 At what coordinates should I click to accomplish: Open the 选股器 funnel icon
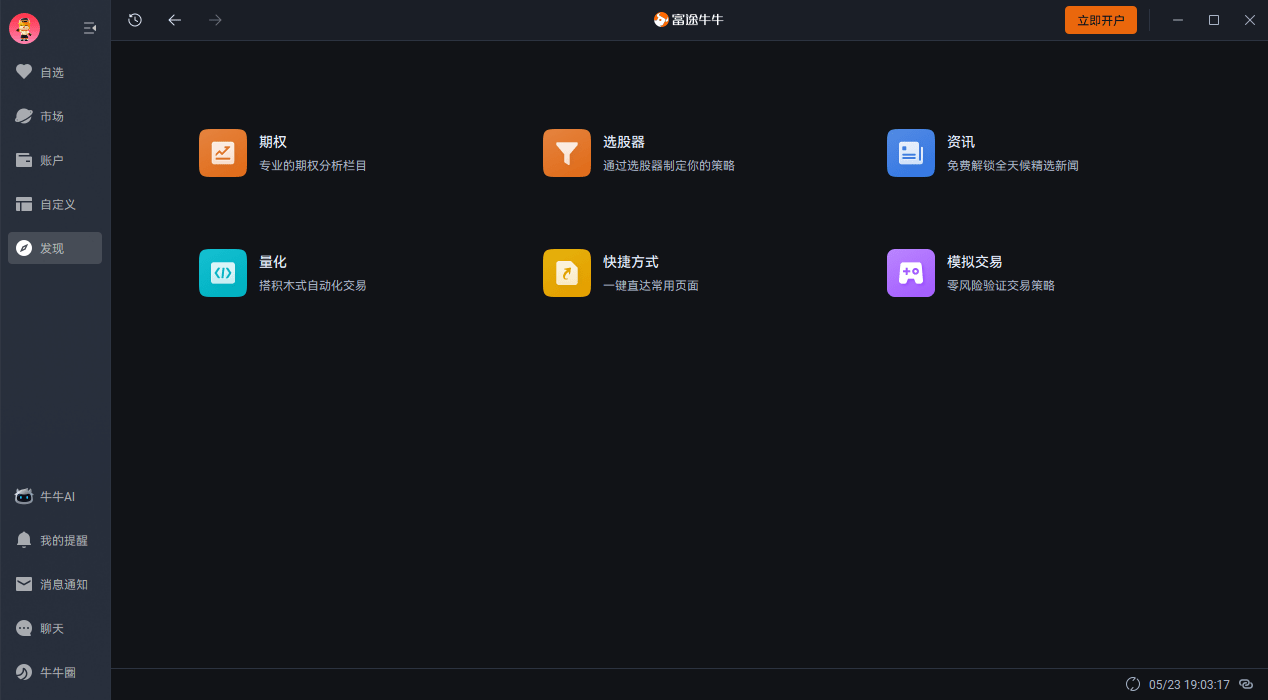pos(567,153)
